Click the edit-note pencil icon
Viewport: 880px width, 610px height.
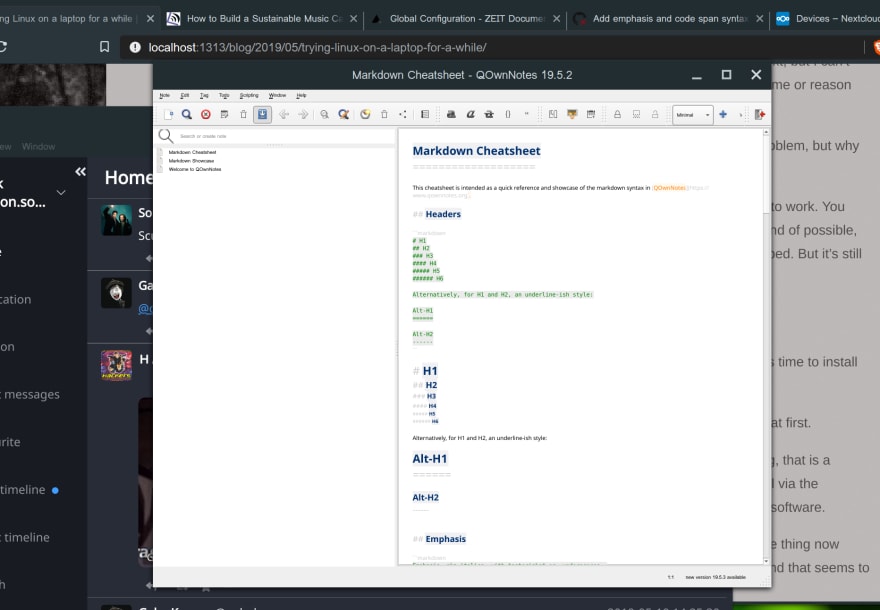pos(224,114)
